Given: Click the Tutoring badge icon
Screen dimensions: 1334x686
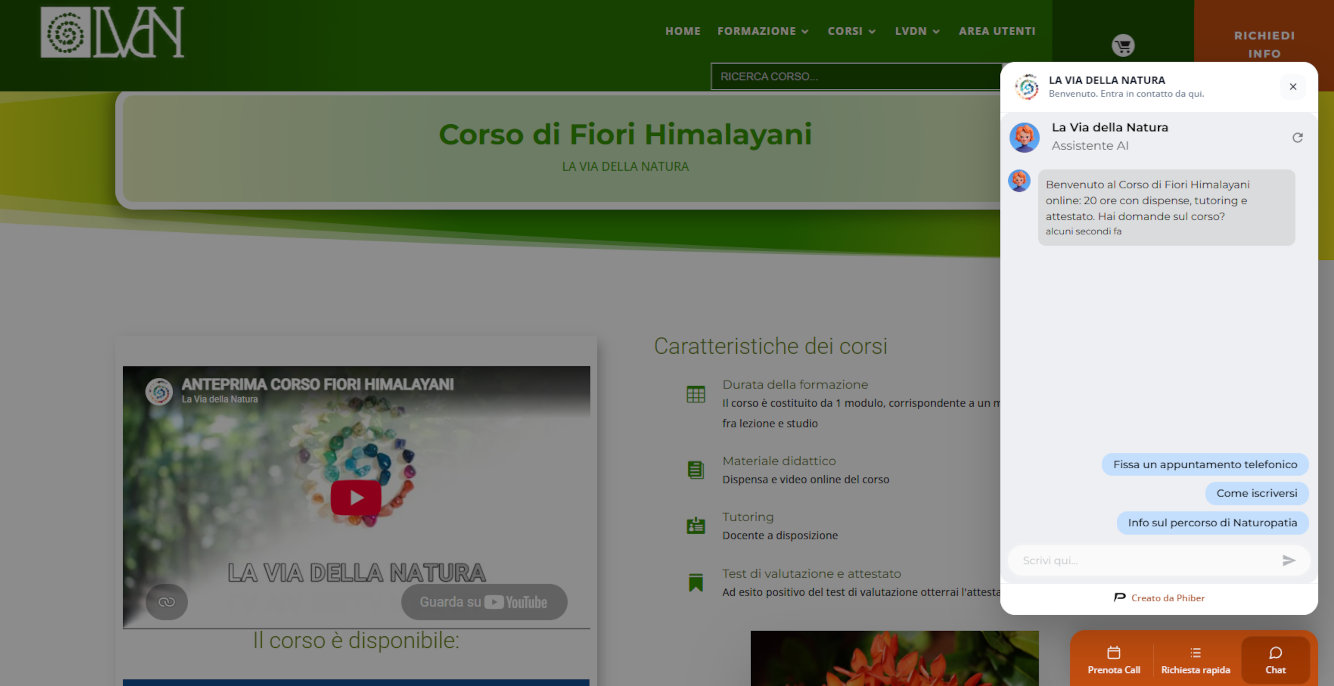Looking at the screenshot, I should pos(696,526).
